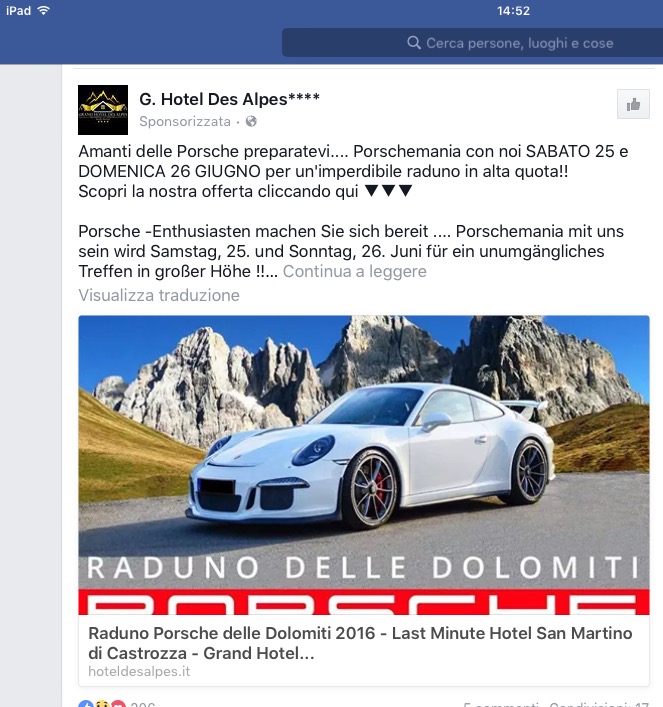This screenshot has width=663, height=707.
Task: Tap the down-arrow triangles after 'cliccando qui'
Action: coord(388,191)
